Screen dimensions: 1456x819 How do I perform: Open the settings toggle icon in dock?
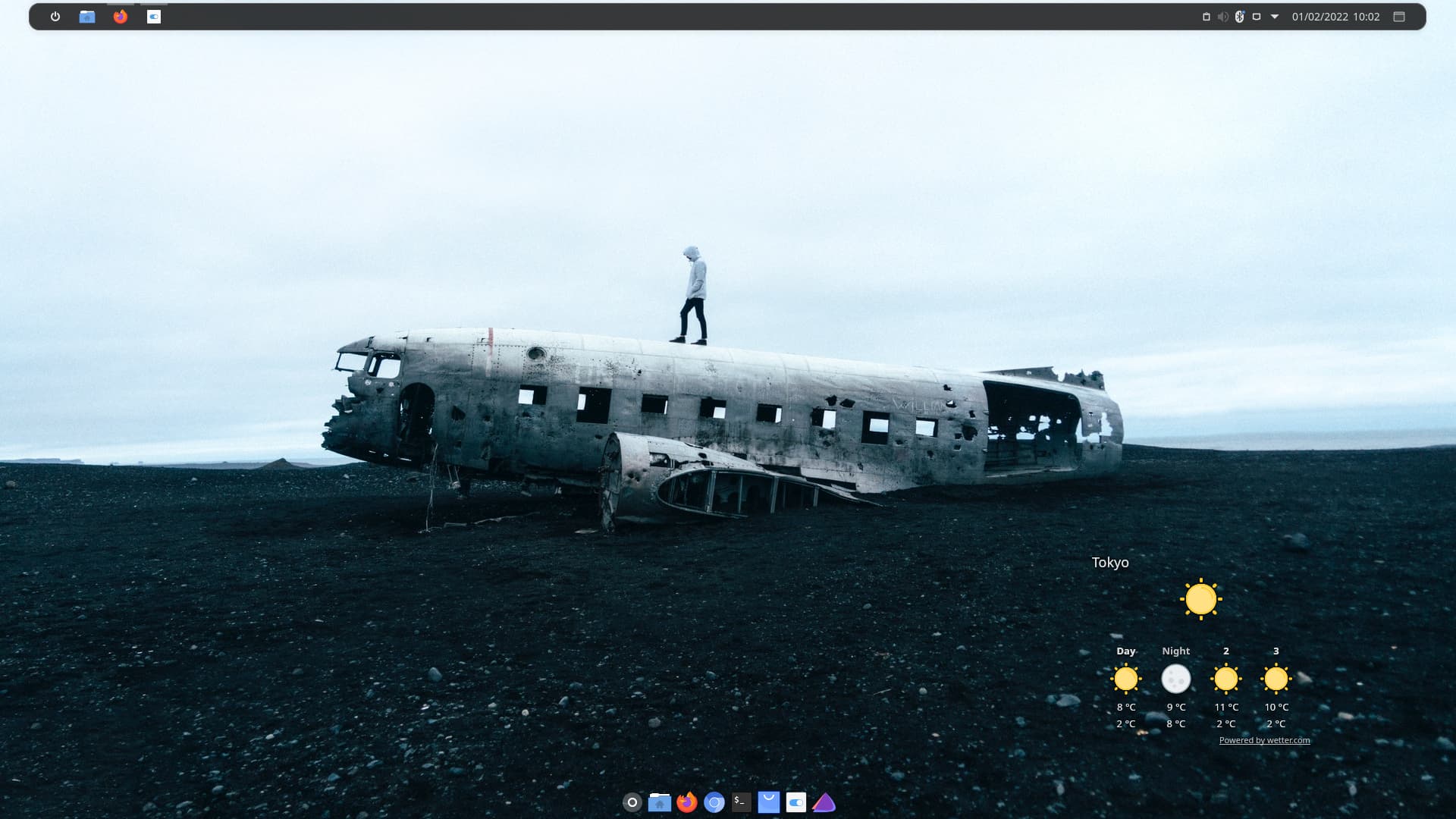pos(795,802)
